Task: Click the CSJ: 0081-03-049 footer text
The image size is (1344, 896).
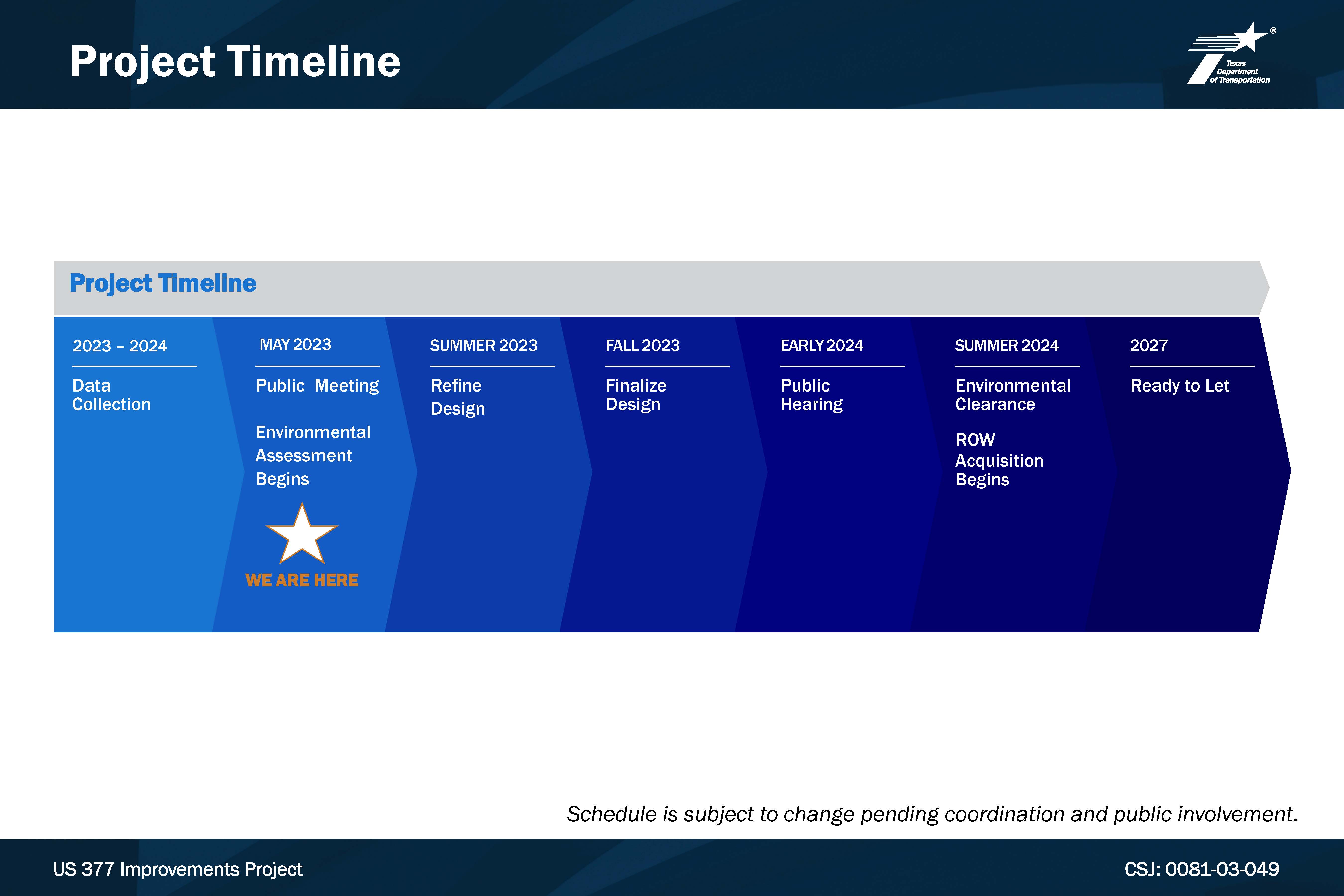Action: click(x=1202, y=869)
